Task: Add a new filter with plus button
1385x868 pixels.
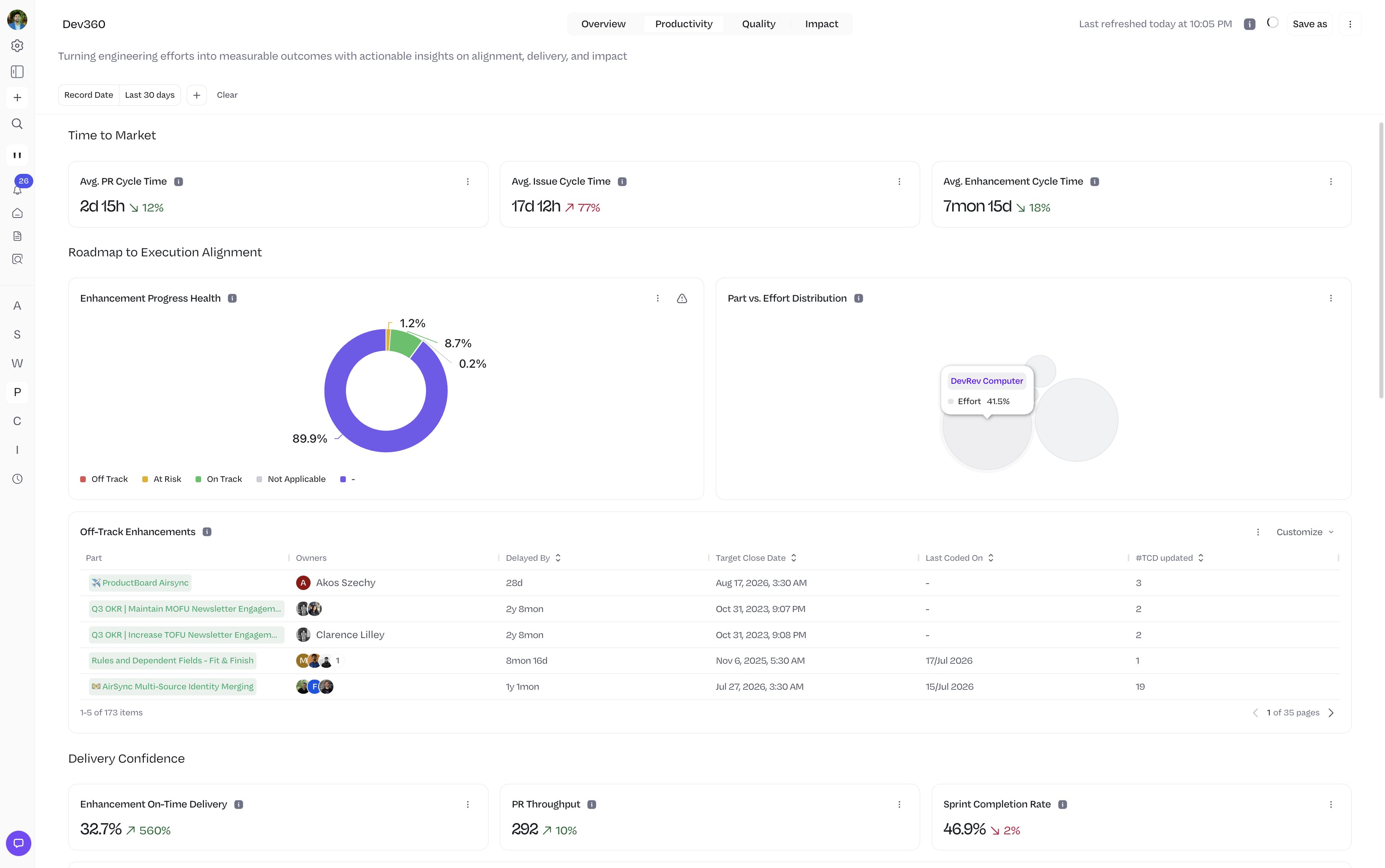Action: pyautogui.click(x=196, y=95)
